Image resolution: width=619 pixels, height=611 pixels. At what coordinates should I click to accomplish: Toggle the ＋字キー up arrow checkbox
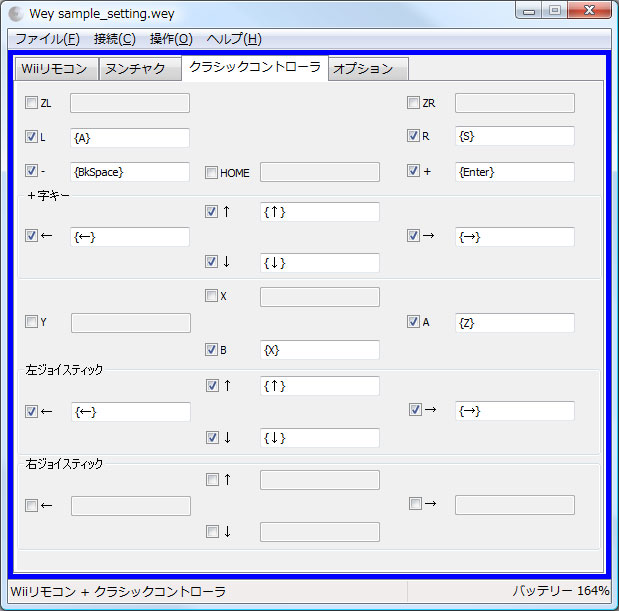pyautogui.click(x=211, y=211)
